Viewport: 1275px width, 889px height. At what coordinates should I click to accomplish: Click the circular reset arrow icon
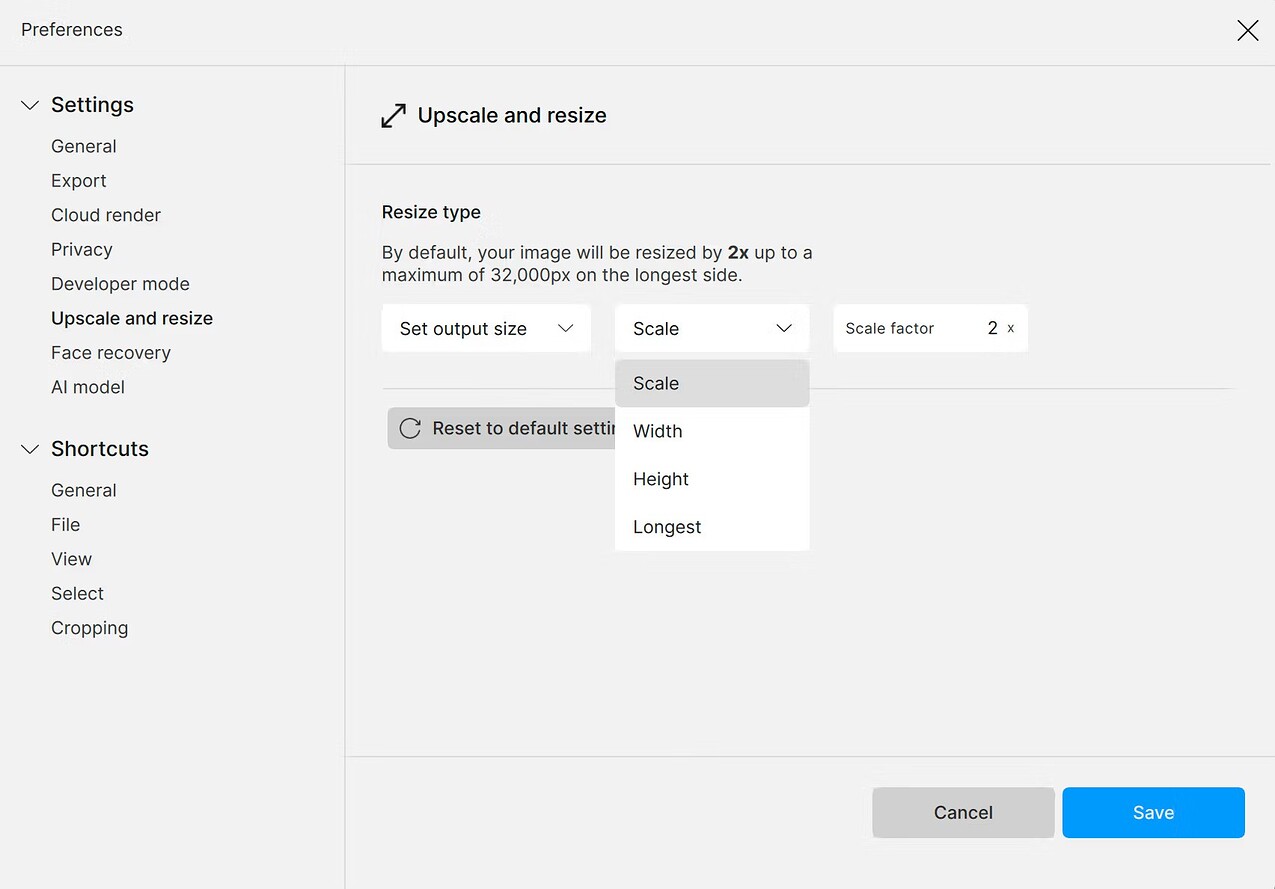coord(410,428)
